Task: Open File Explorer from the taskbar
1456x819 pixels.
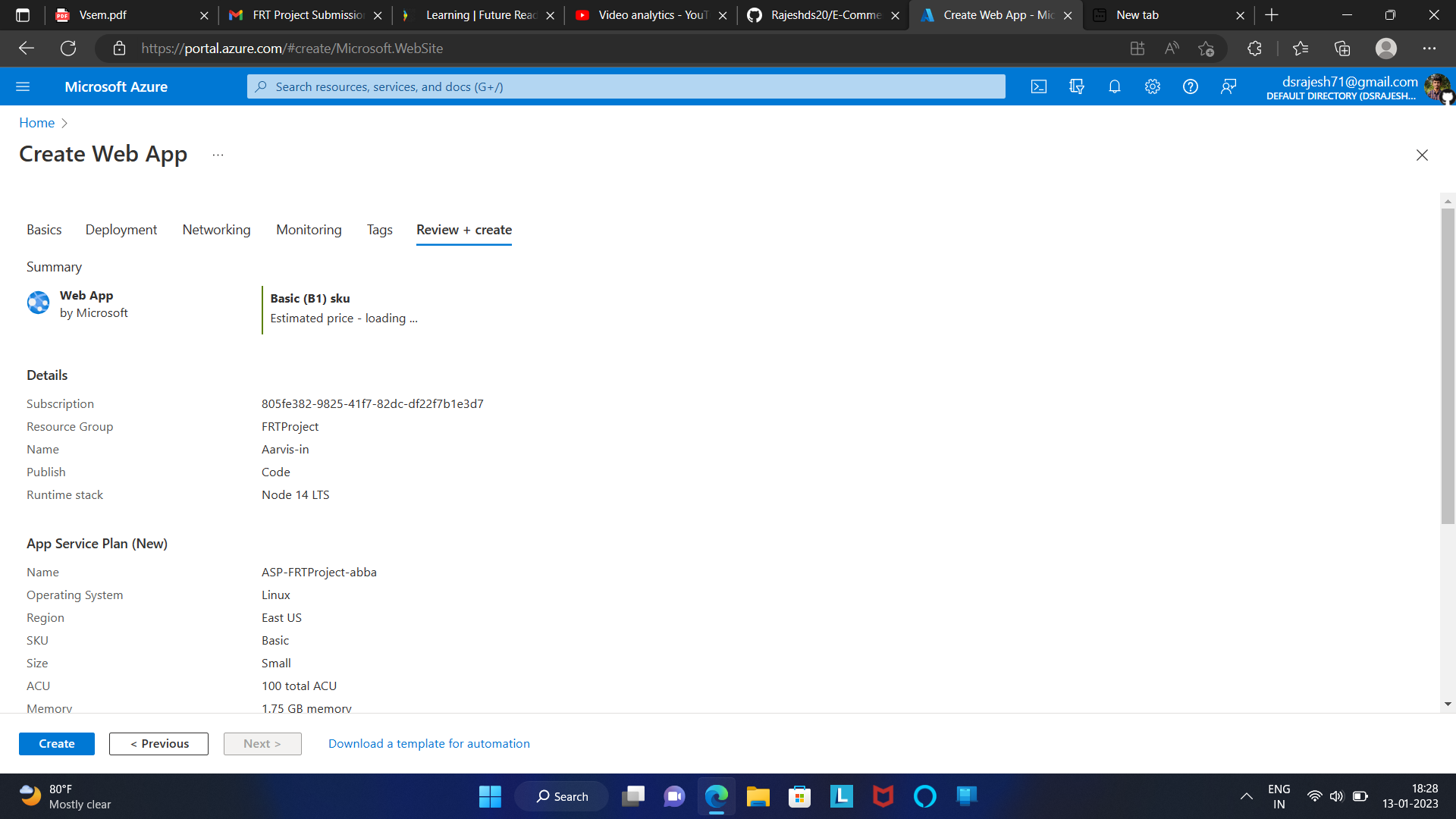Action: tap(758, 796)
